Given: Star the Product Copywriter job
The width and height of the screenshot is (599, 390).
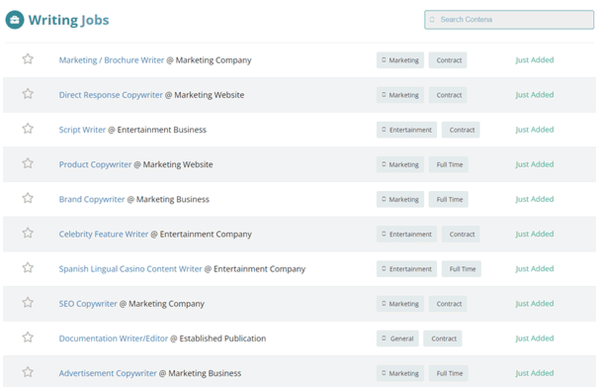Looking at the screenshot, I should [x=28, y=163].
